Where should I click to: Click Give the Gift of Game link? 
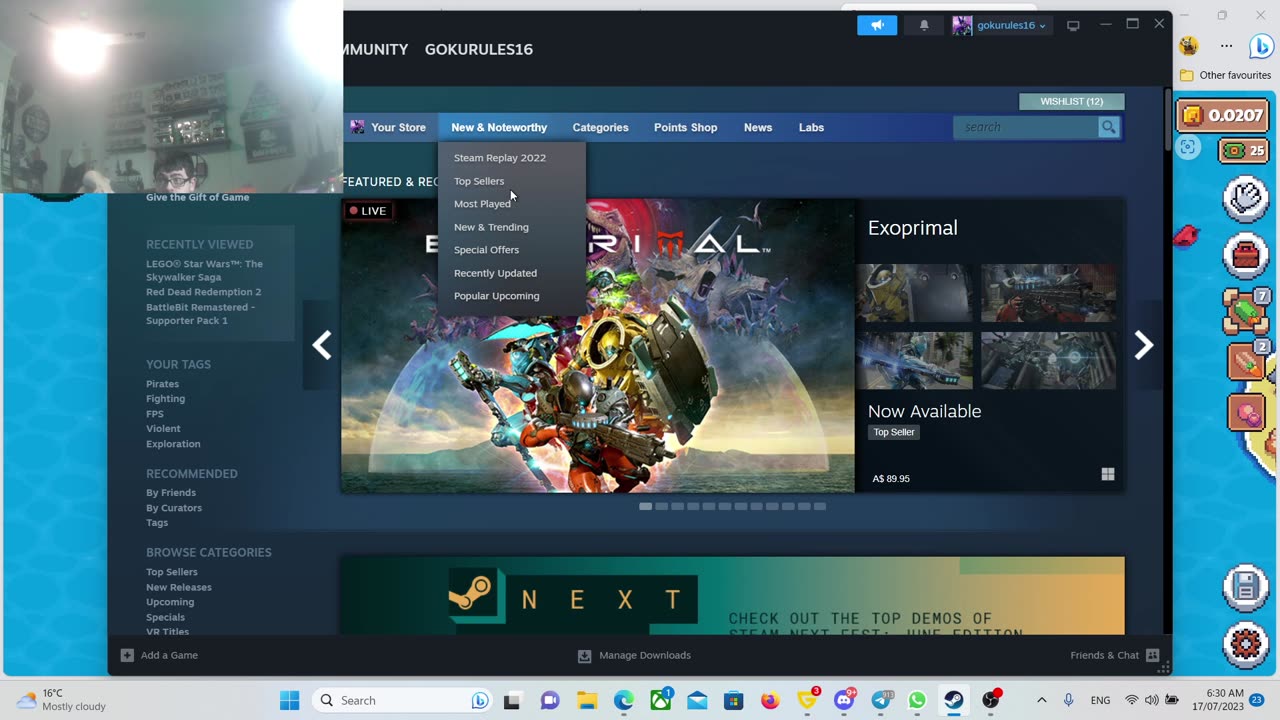pos(197,197)
